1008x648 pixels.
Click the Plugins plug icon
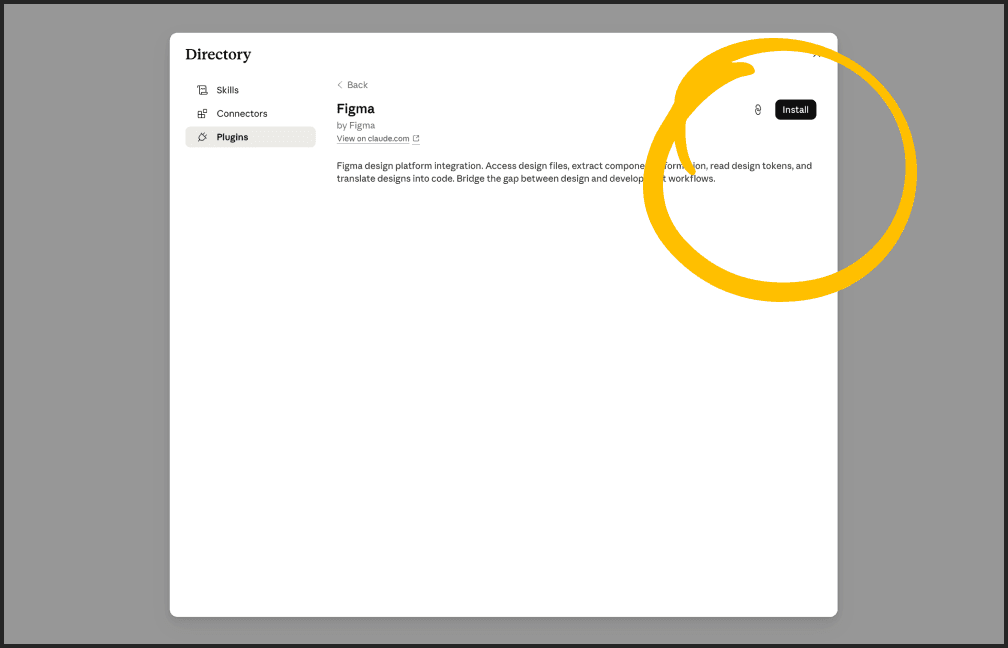point(202,137)
